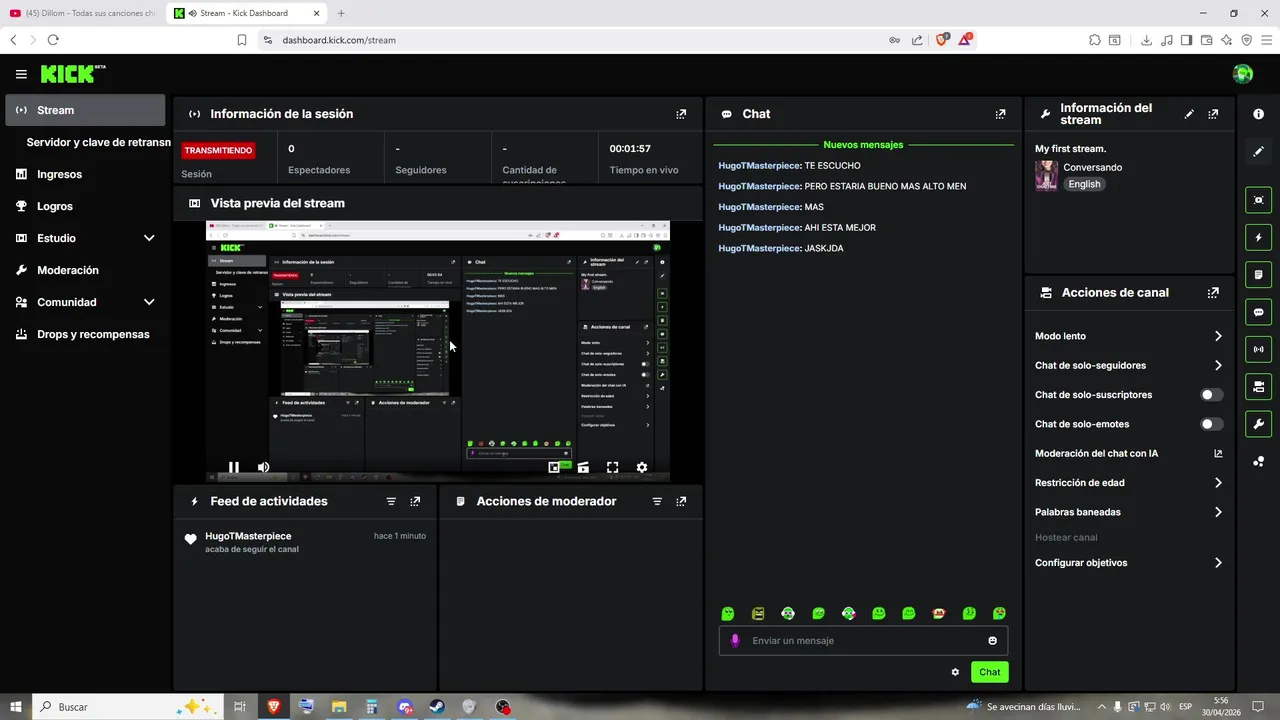Toggle the moderator actions widget in right rail

pyautogui.click(x=1258, y=275)
